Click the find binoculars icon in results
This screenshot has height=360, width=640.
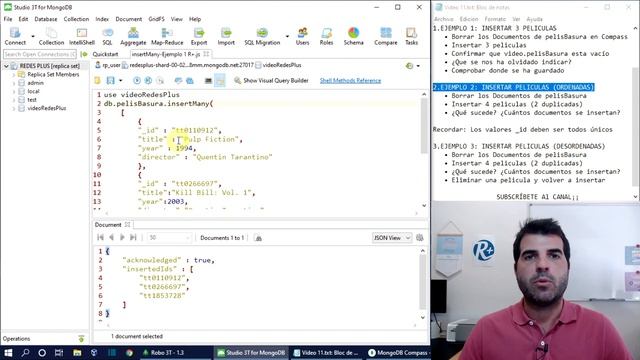(x=258, y=238)
